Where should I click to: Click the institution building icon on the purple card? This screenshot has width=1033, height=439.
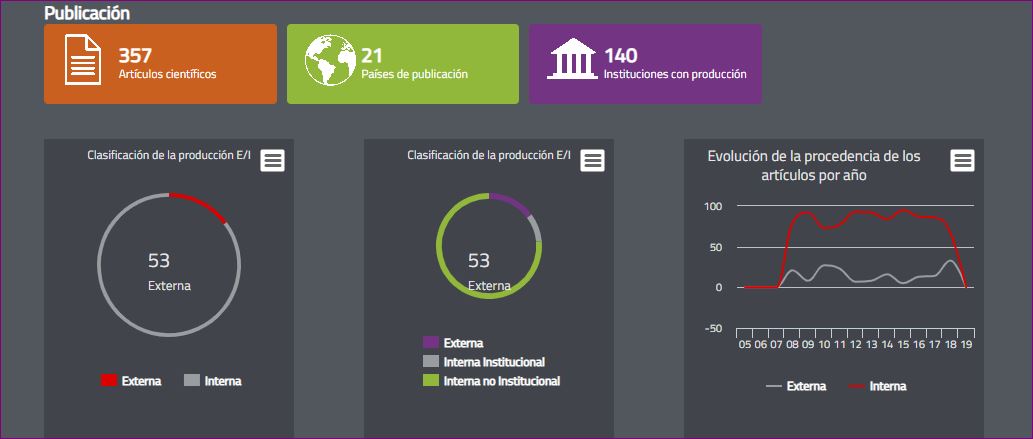tap(572, 59)
